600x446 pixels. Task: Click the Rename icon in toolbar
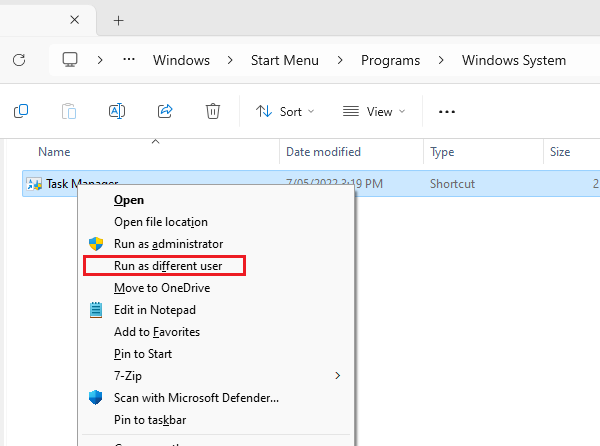(x=117, y=111)
